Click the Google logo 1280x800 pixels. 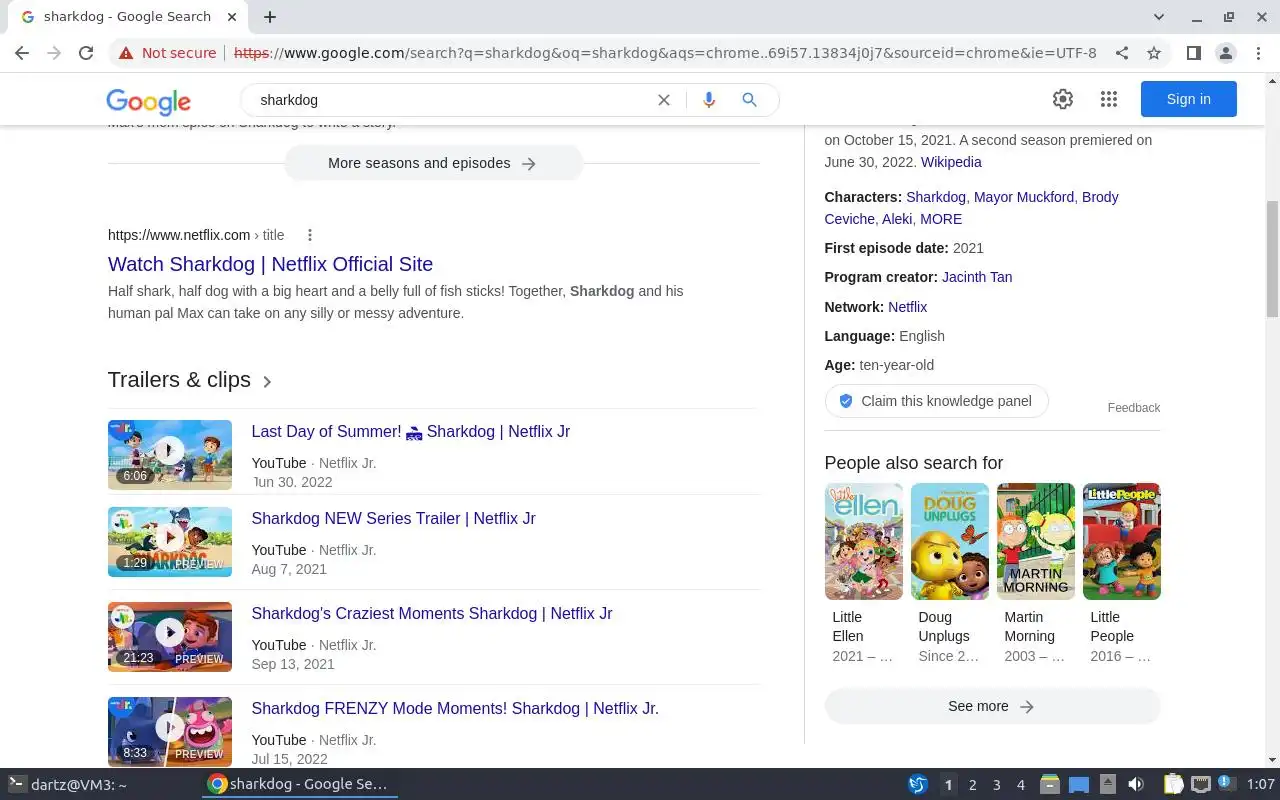[148, 101]
